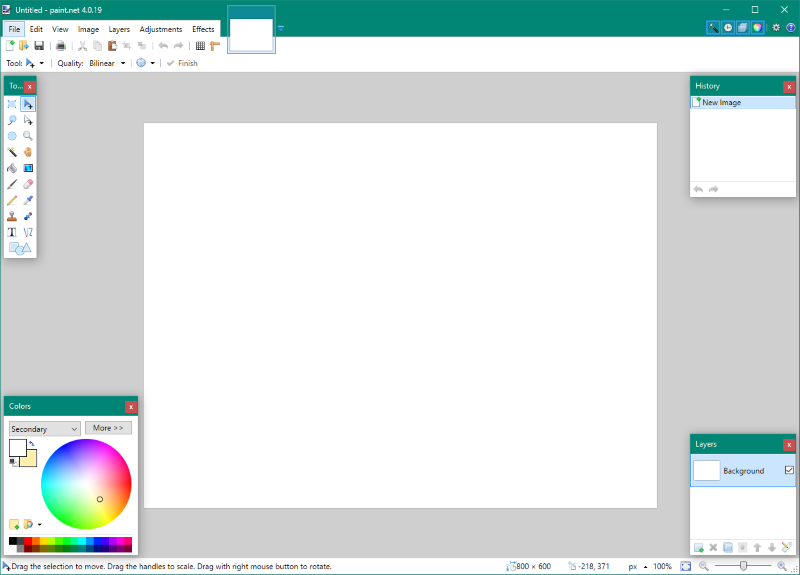
Task: Select the Rectangle Select tool
Action: 12,104
